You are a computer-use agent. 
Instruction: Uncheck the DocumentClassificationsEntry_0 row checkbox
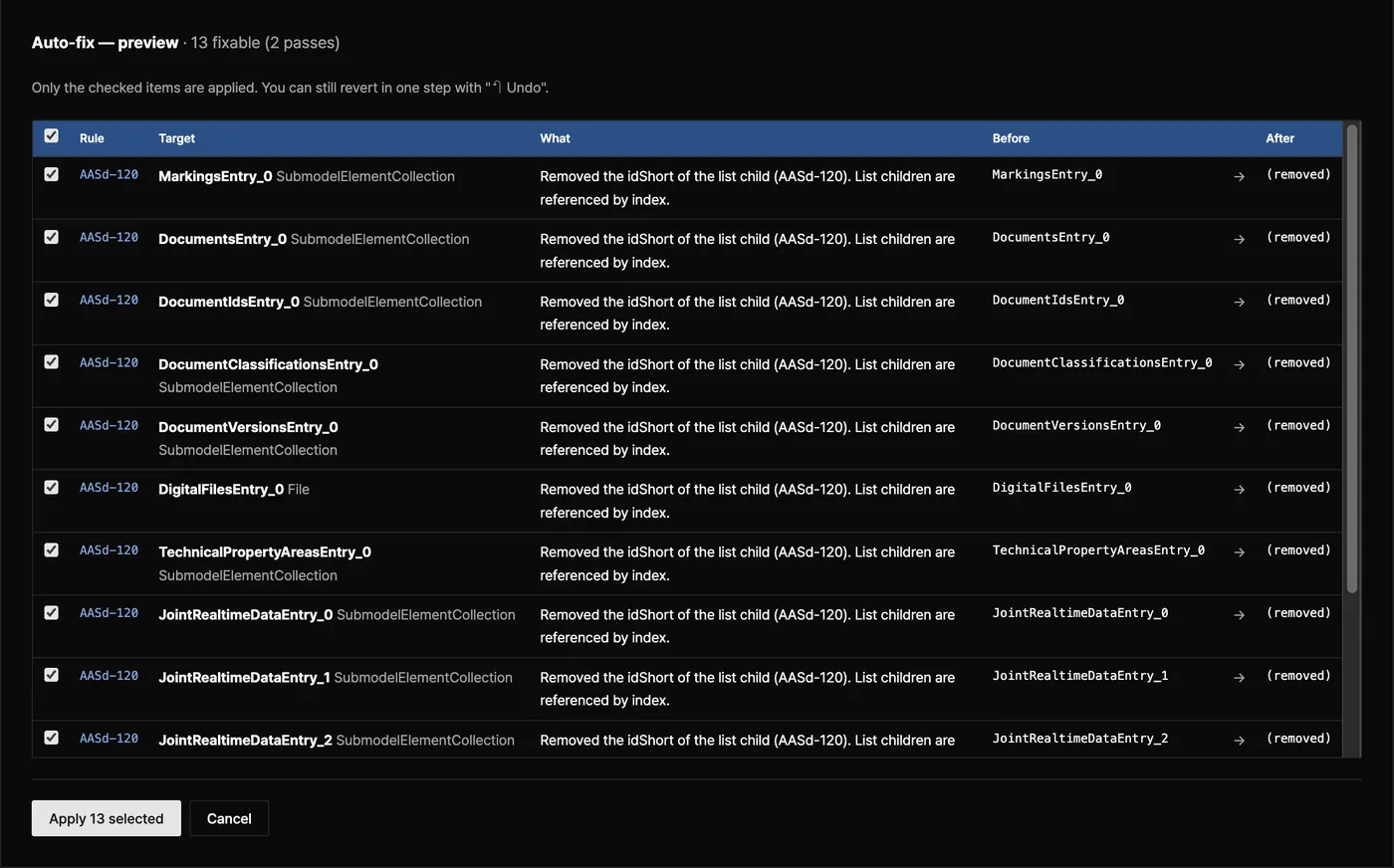tap(52, 362)
